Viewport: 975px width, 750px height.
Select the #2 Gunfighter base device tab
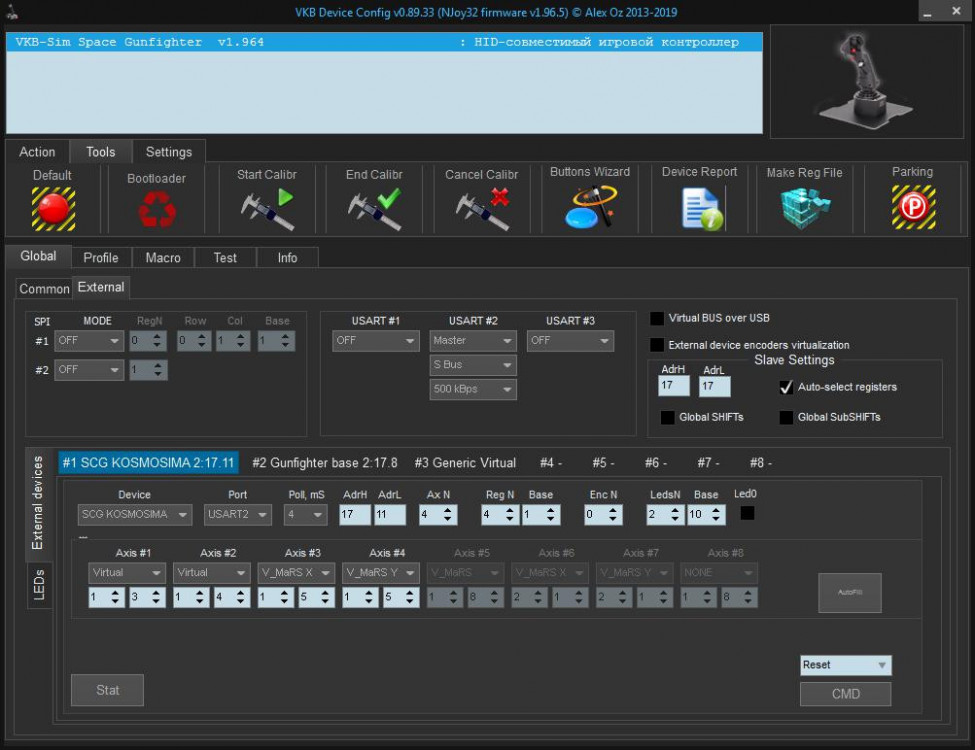tap(324, 463)
